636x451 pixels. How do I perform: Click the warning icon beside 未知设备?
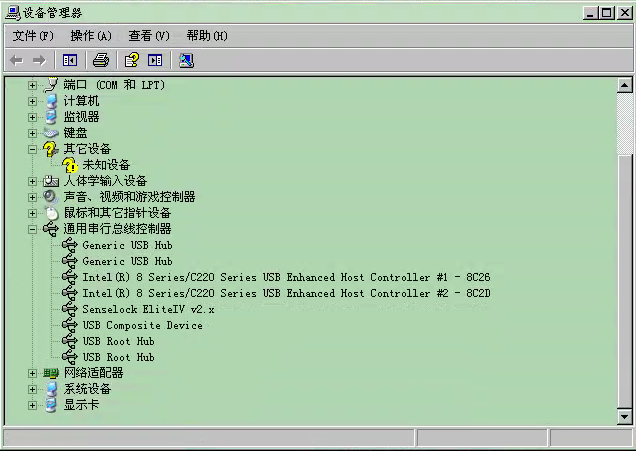(x=70, y=165)
